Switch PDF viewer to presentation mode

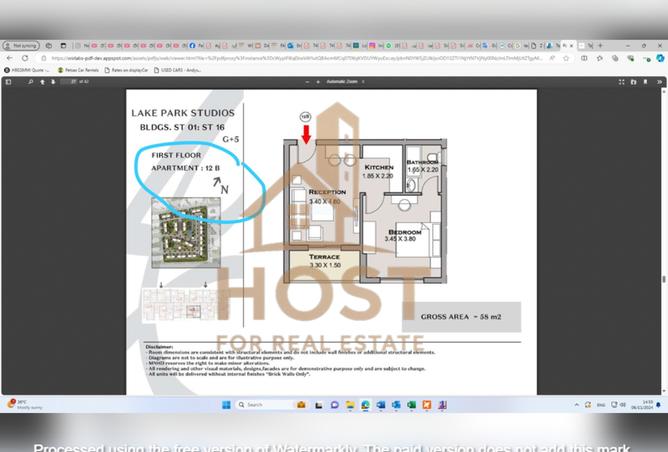click(622, 82)
